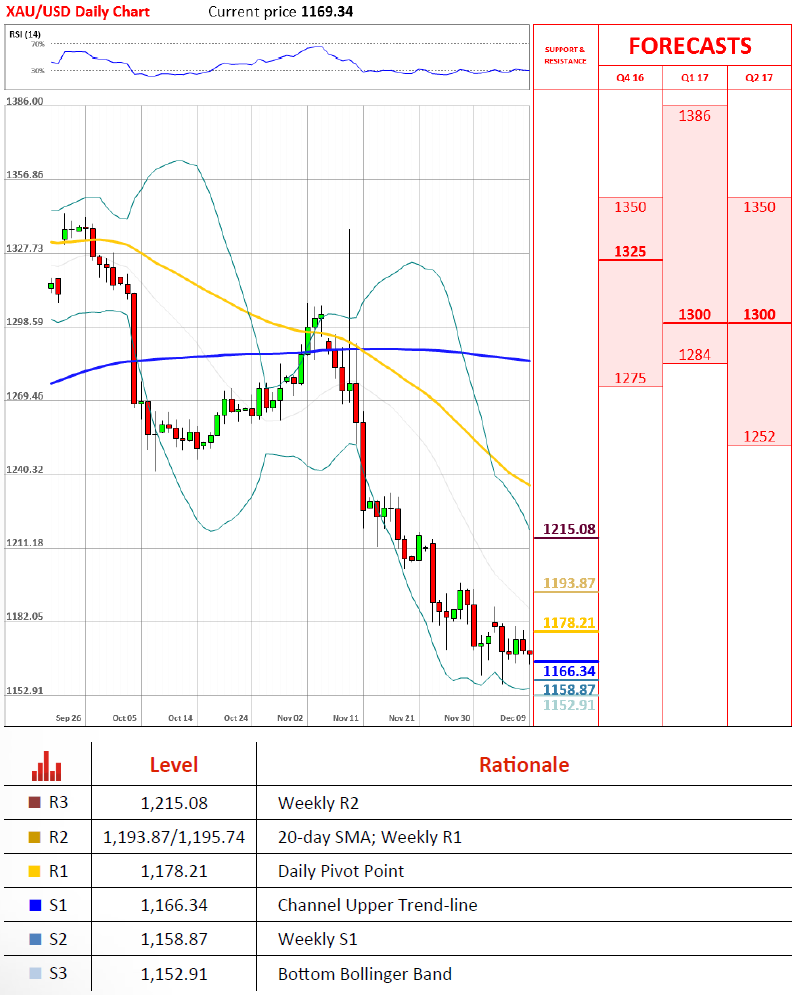The height and width of the screenshot is (995, 800).
Task: Click the FORECASTS header
Action: pos(690,46)
